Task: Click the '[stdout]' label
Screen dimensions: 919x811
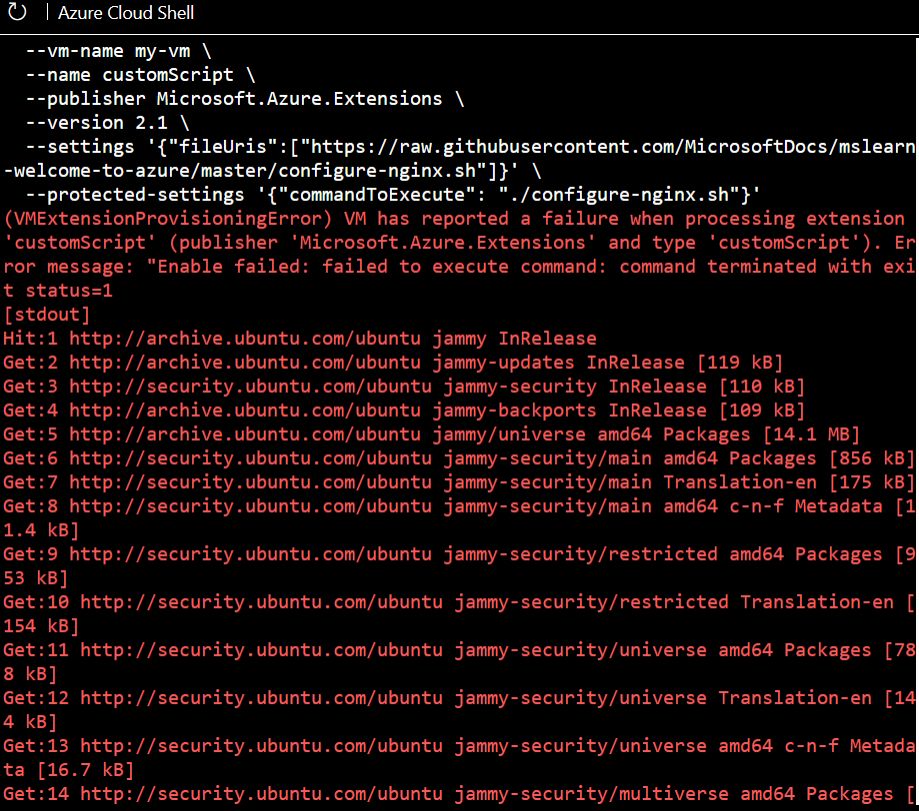Action: point(47,315)
